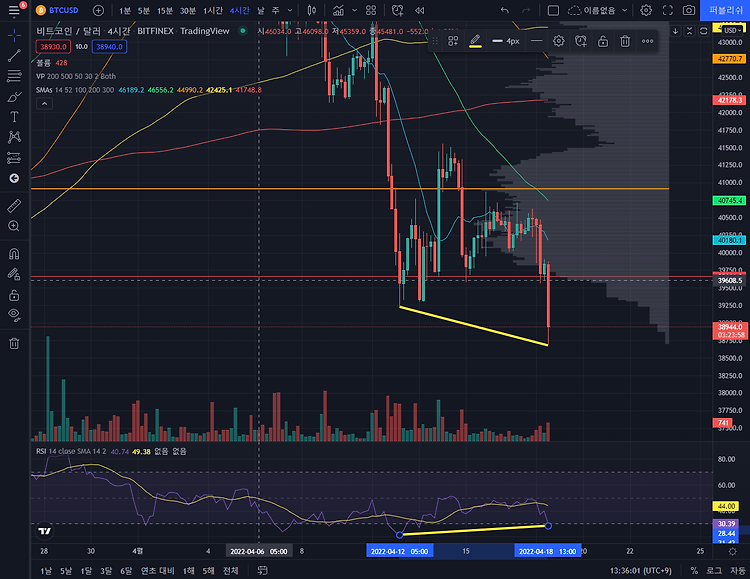Screen dimensions: 750x579
Task: Expand the timeframe interval dropdown chevron
Action: [290, 10]
